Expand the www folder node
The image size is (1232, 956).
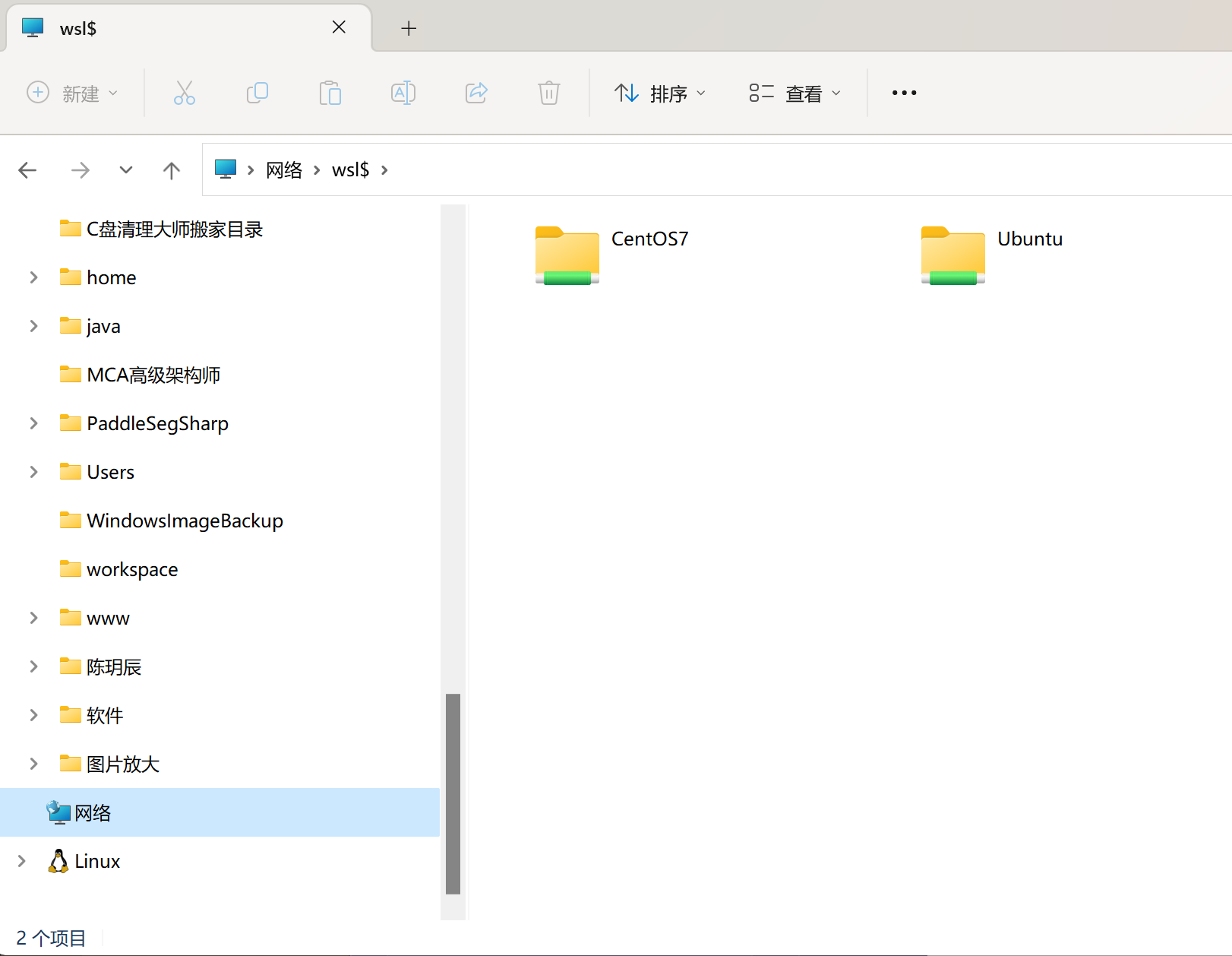pyautogui.click(x=33, y=618)
